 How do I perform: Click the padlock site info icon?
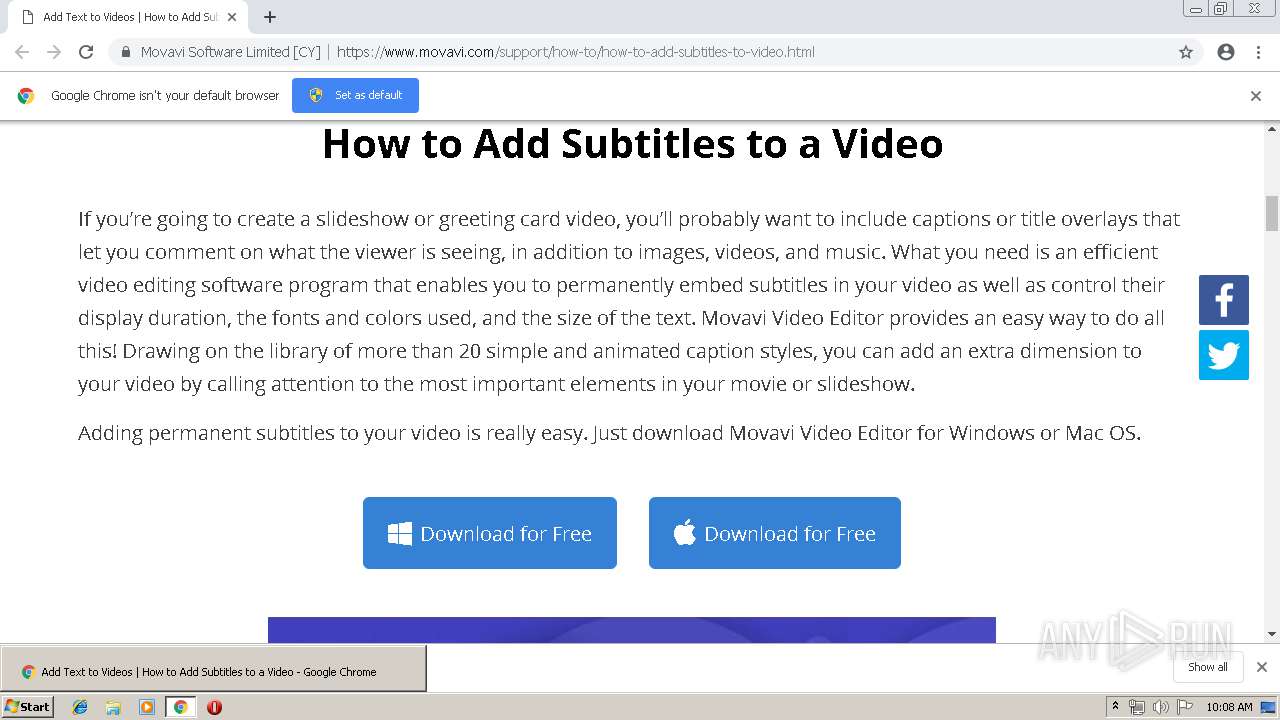click(126, 52)
